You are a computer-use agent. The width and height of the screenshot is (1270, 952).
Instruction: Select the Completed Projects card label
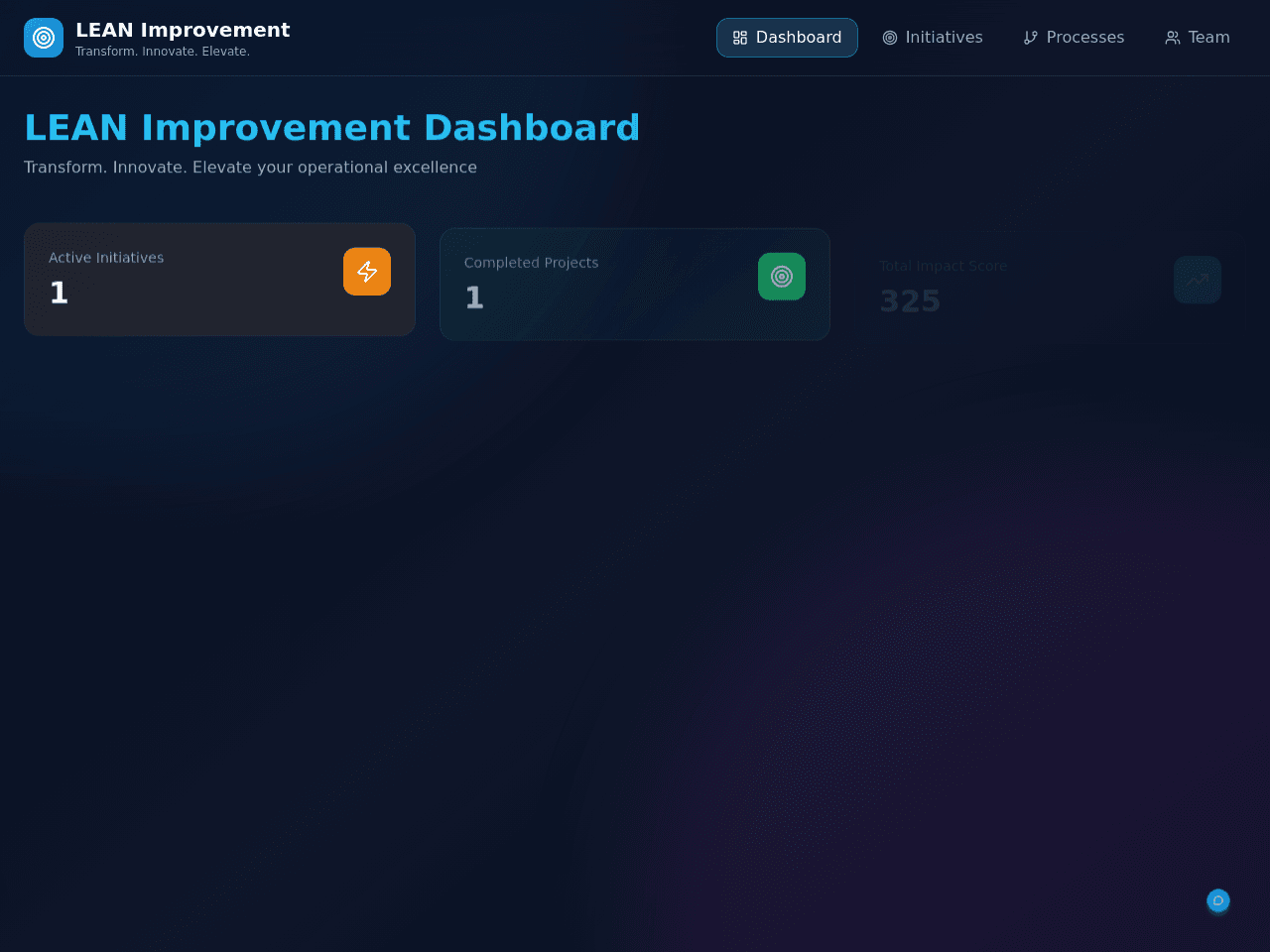click(x=531, y=263)
